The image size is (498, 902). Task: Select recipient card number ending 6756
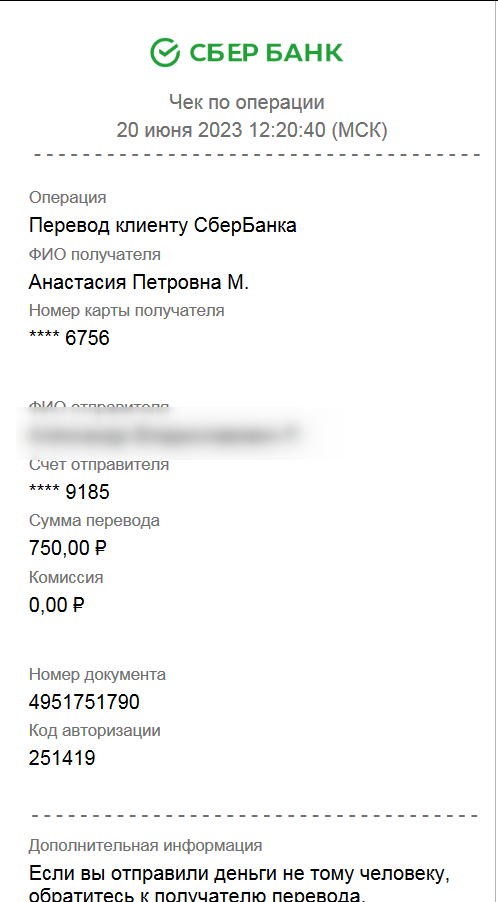[x=69, y=338]
